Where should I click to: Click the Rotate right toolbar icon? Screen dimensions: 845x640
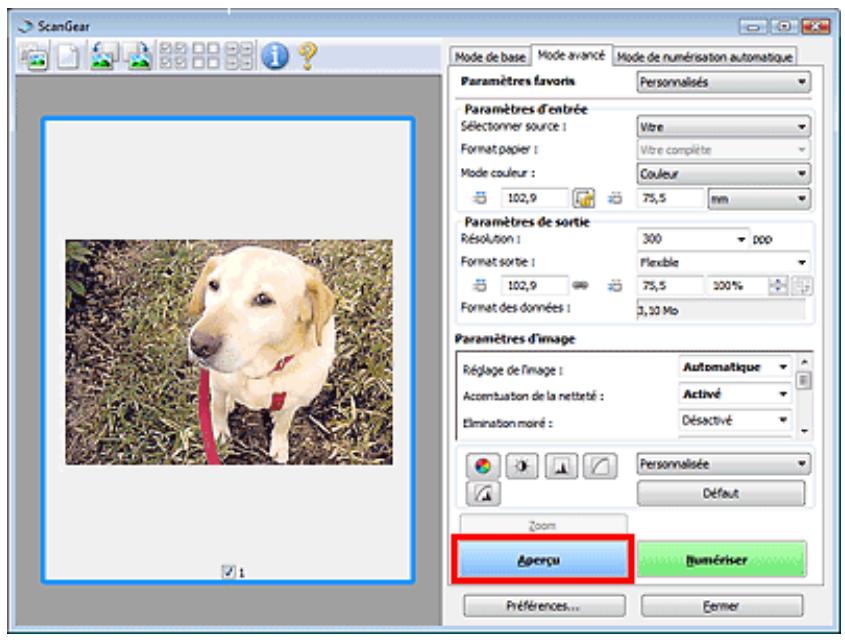pos(137,56)
